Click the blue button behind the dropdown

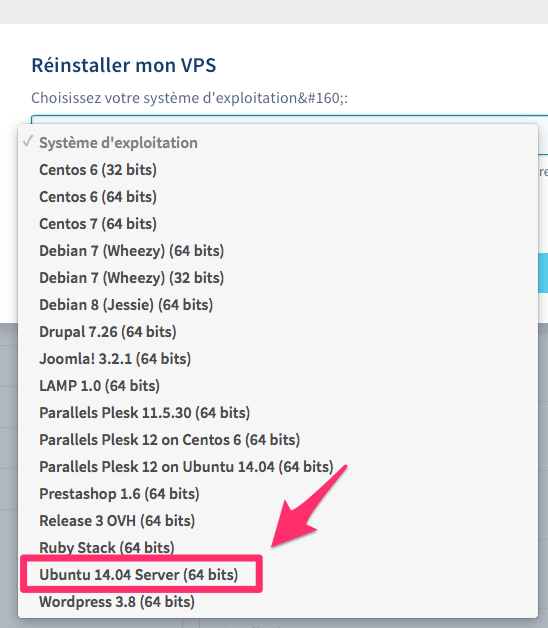pos(543,273)
